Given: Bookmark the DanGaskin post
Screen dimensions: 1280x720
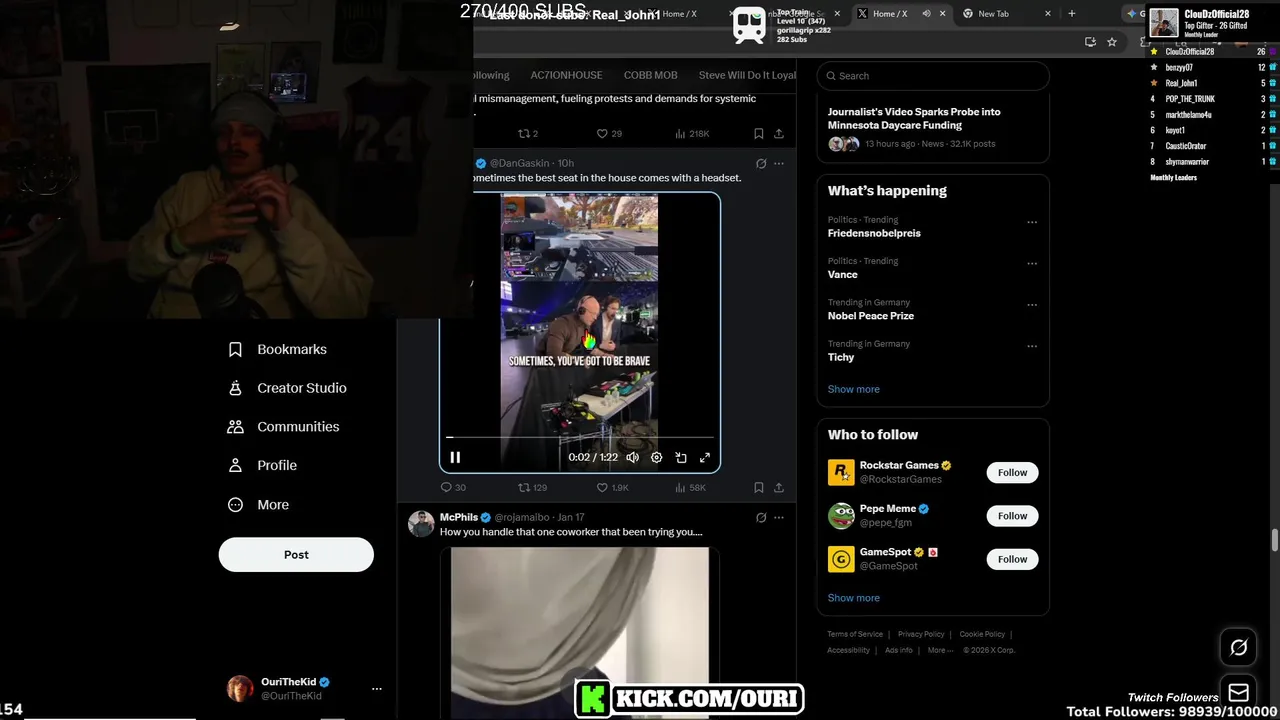Looking at the screenshot, I should (758, 487).
